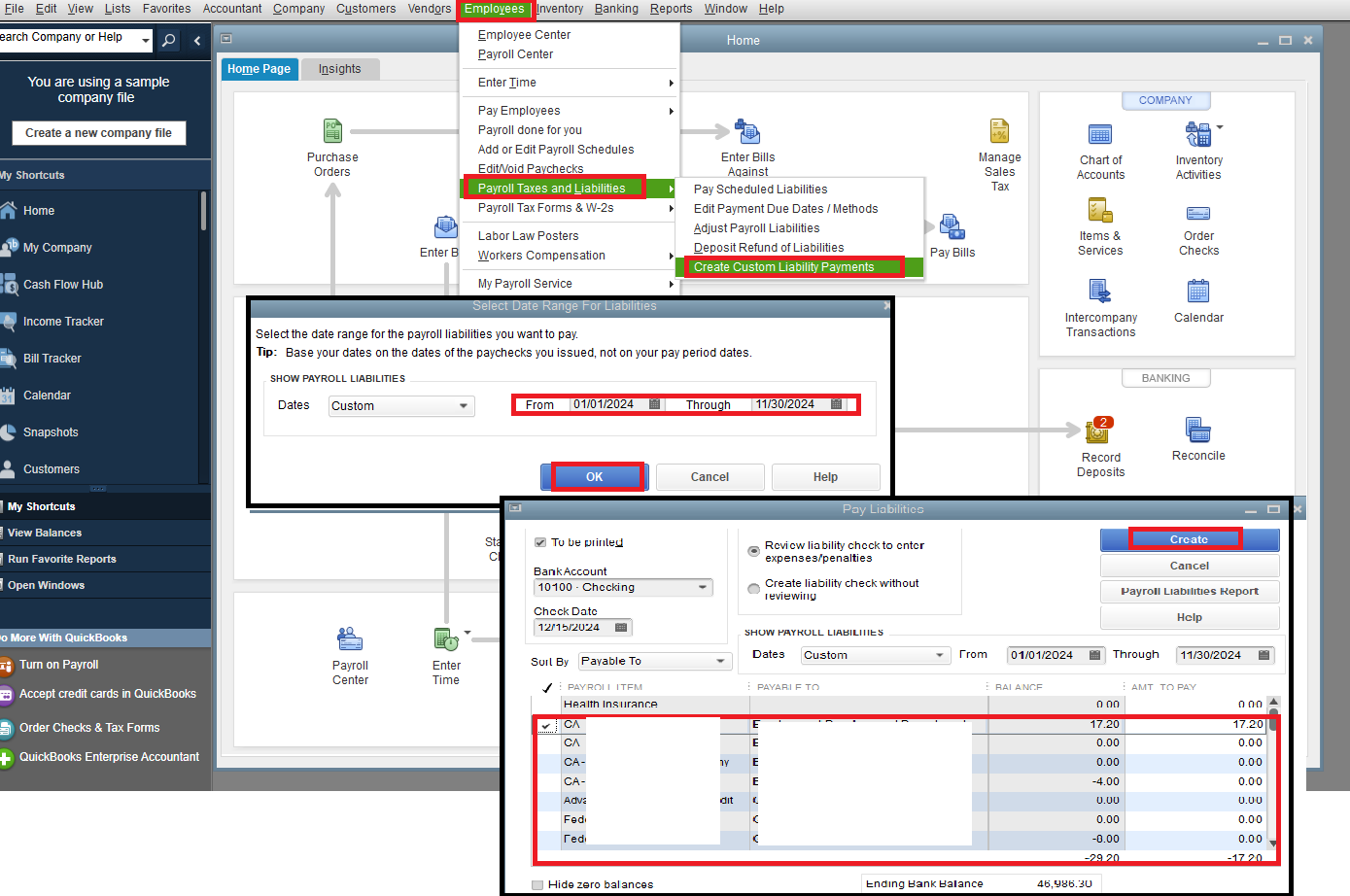Image resolution: width=1350 pixels, height=896 pixels.
Task: Click the Order Checks icon in Company panel
Action: pyautogui.click(x=1198, y=213)
